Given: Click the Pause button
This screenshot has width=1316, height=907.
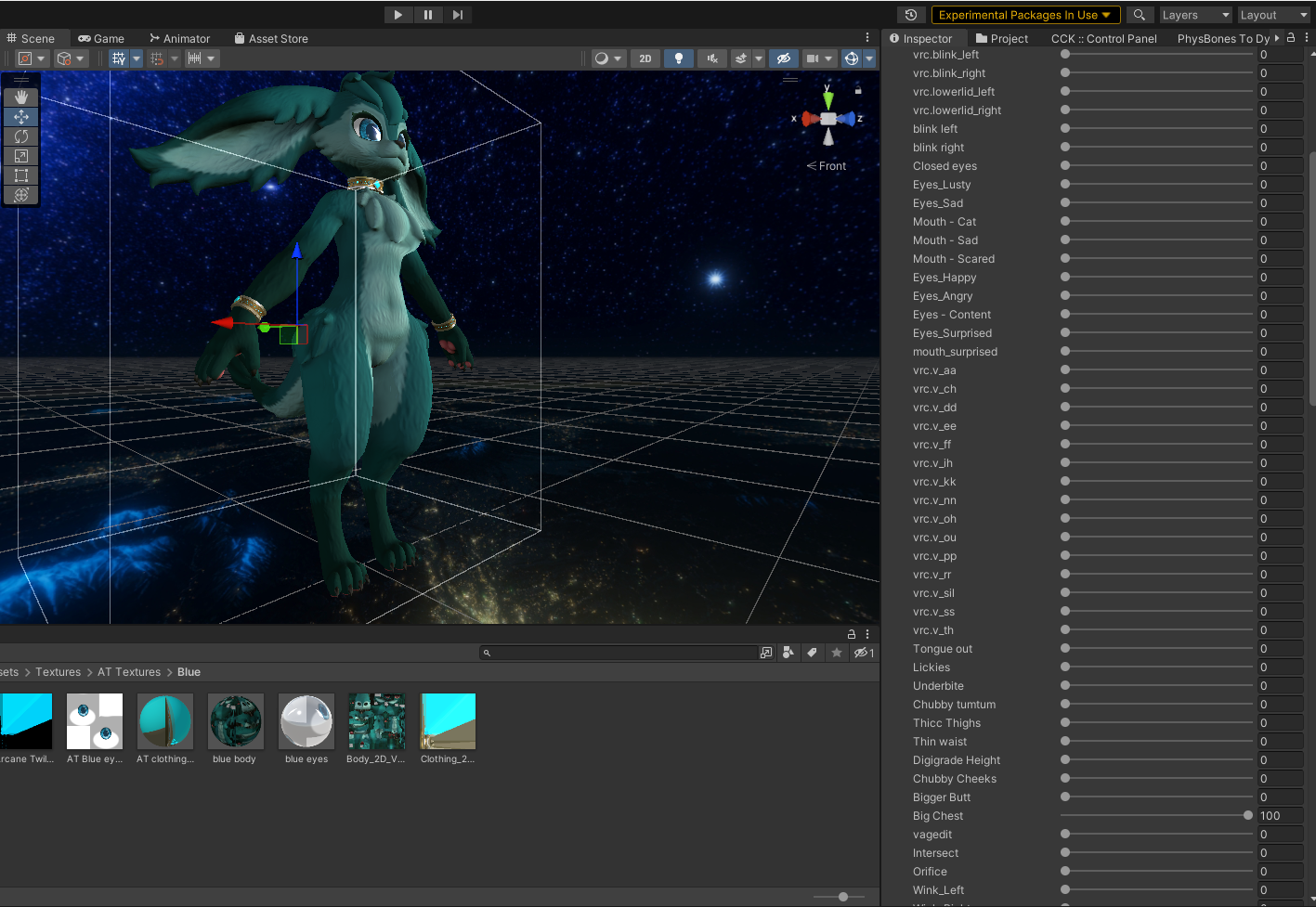Looking at the screenshot, I should [428, 15].
